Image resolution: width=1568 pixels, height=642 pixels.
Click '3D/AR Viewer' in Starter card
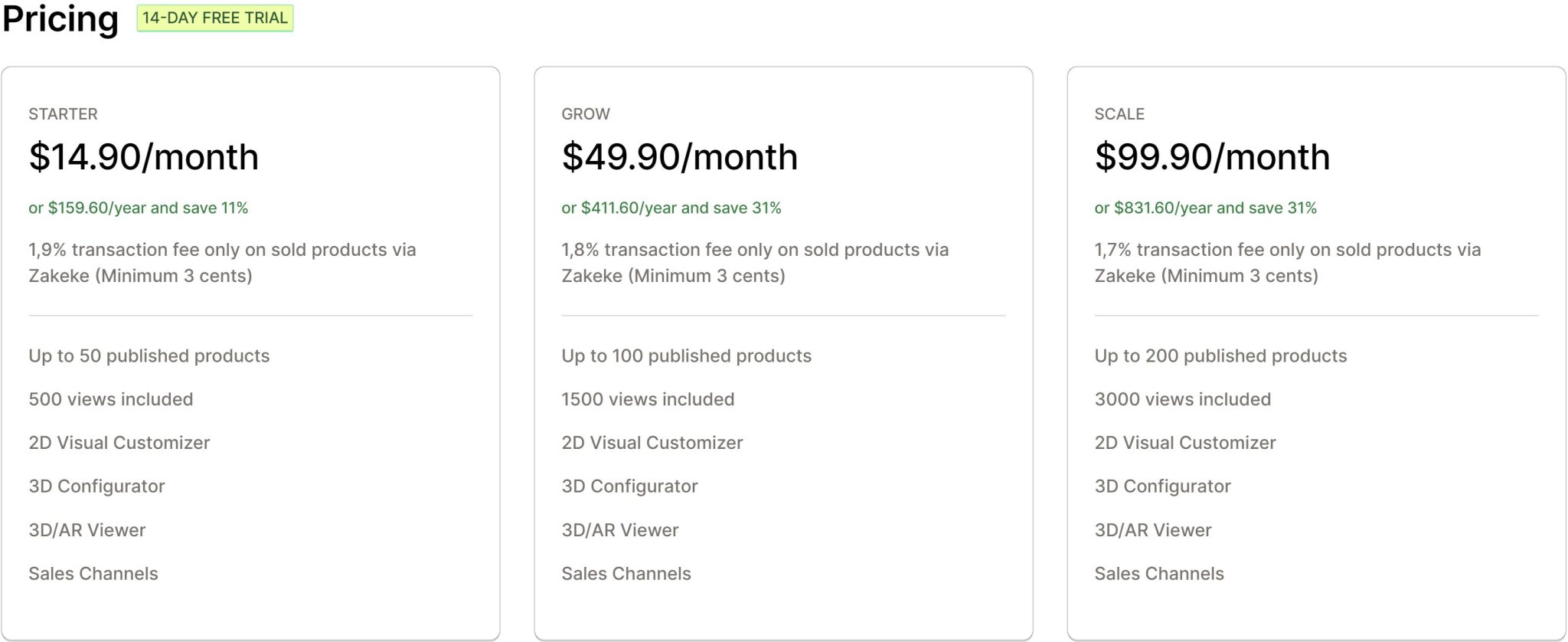(x=87, y=530)
